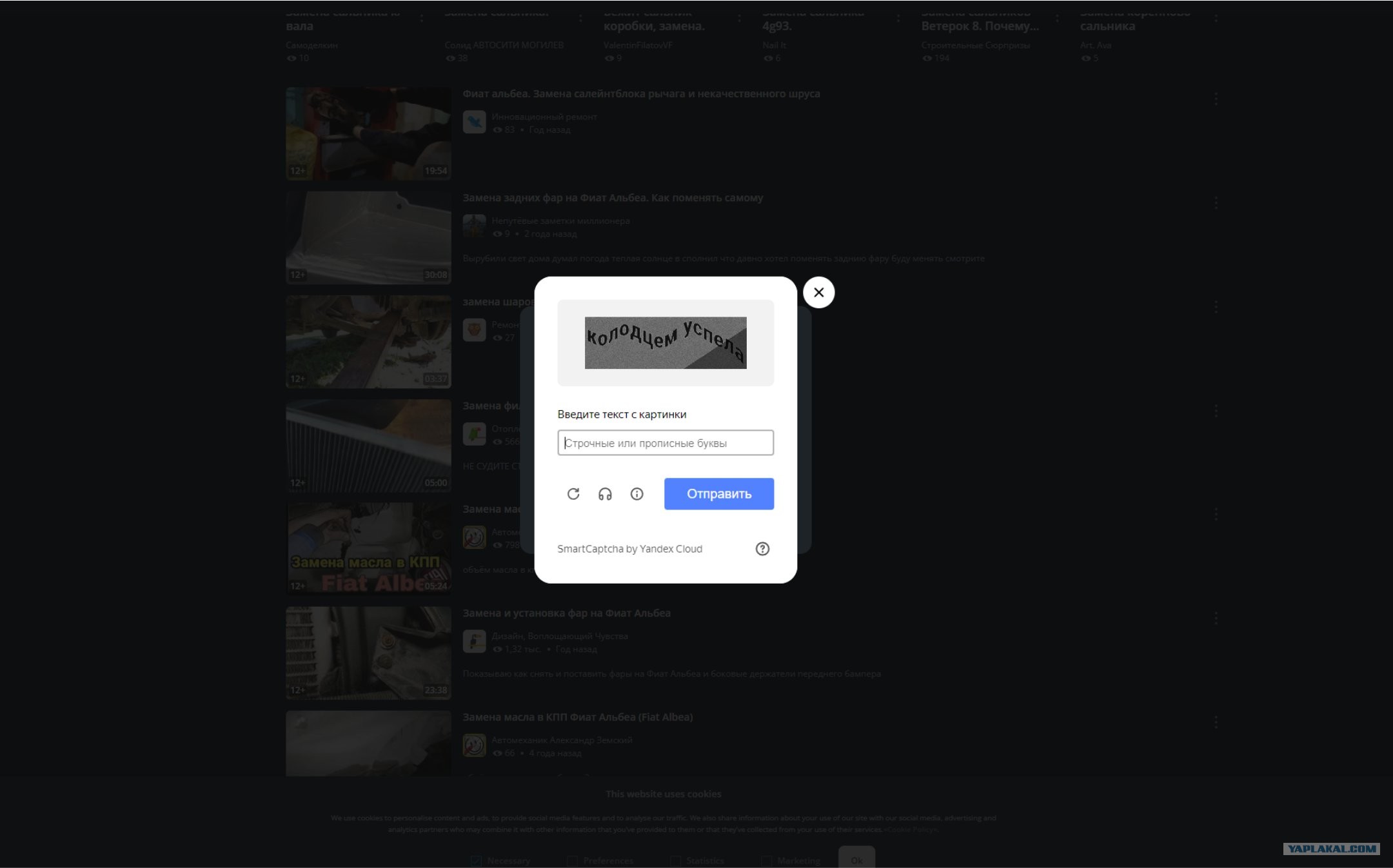Visit the ValentinFilatovVF channel link
The width and height of the screenshot is (1393, 868).
pos(638,45)
